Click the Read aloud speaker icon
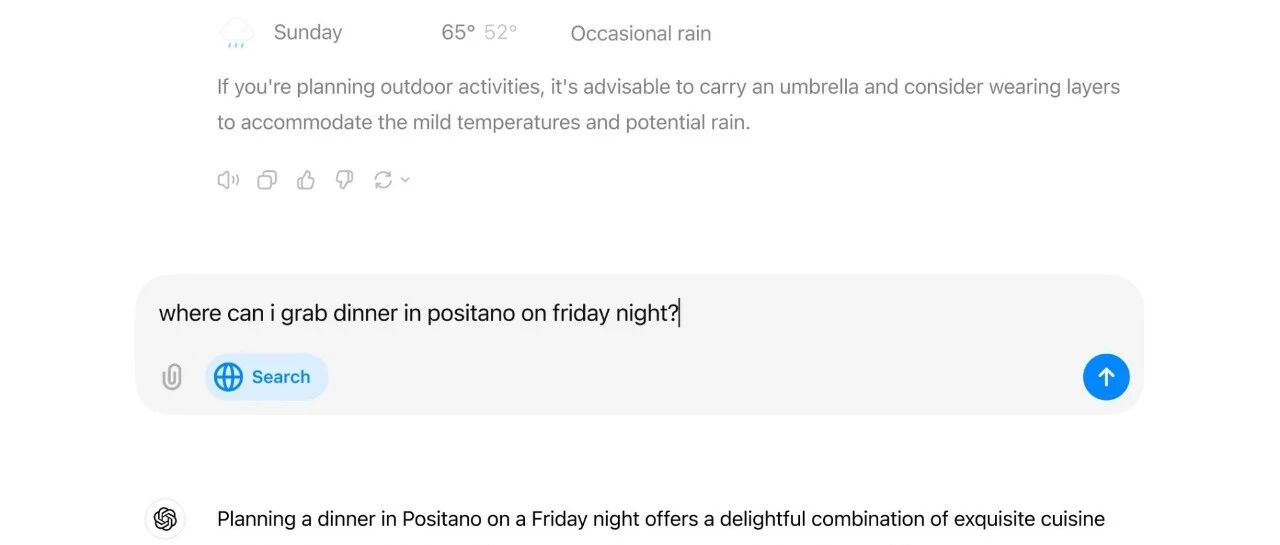Screen dimensions: 1280x545 [228, 180]
